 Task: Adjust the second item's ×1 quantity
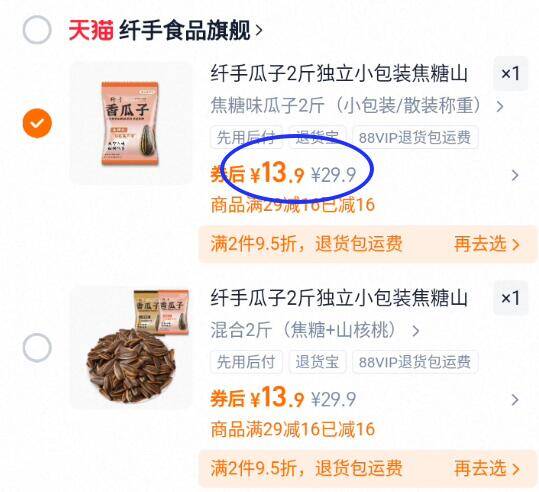coord(510,298)
